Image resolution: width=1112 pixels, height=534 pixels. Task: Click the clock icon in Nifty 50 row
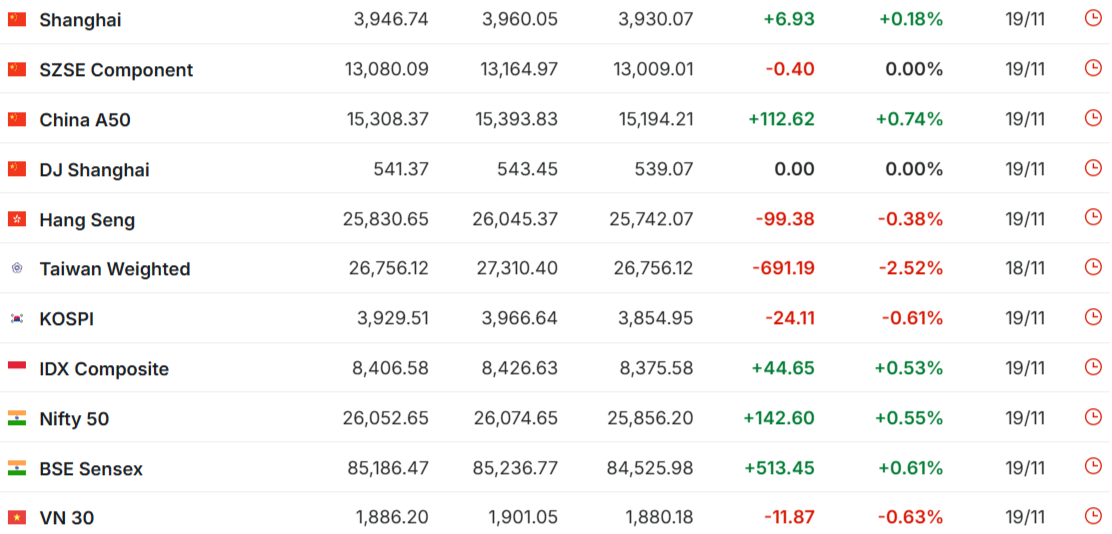click(1093, 417)
